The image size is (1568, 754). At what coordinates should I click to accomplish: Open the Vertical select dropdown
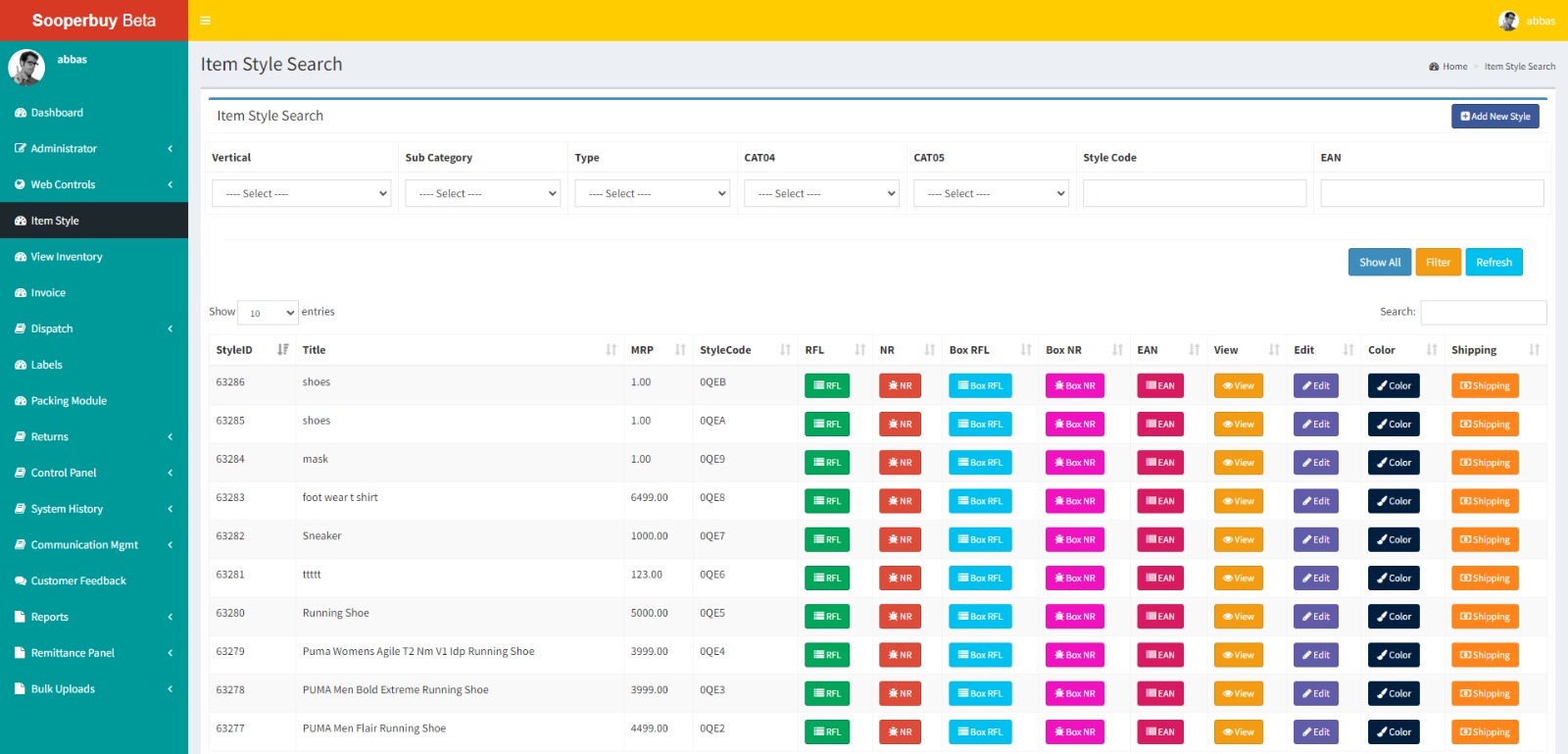(301, 194)
